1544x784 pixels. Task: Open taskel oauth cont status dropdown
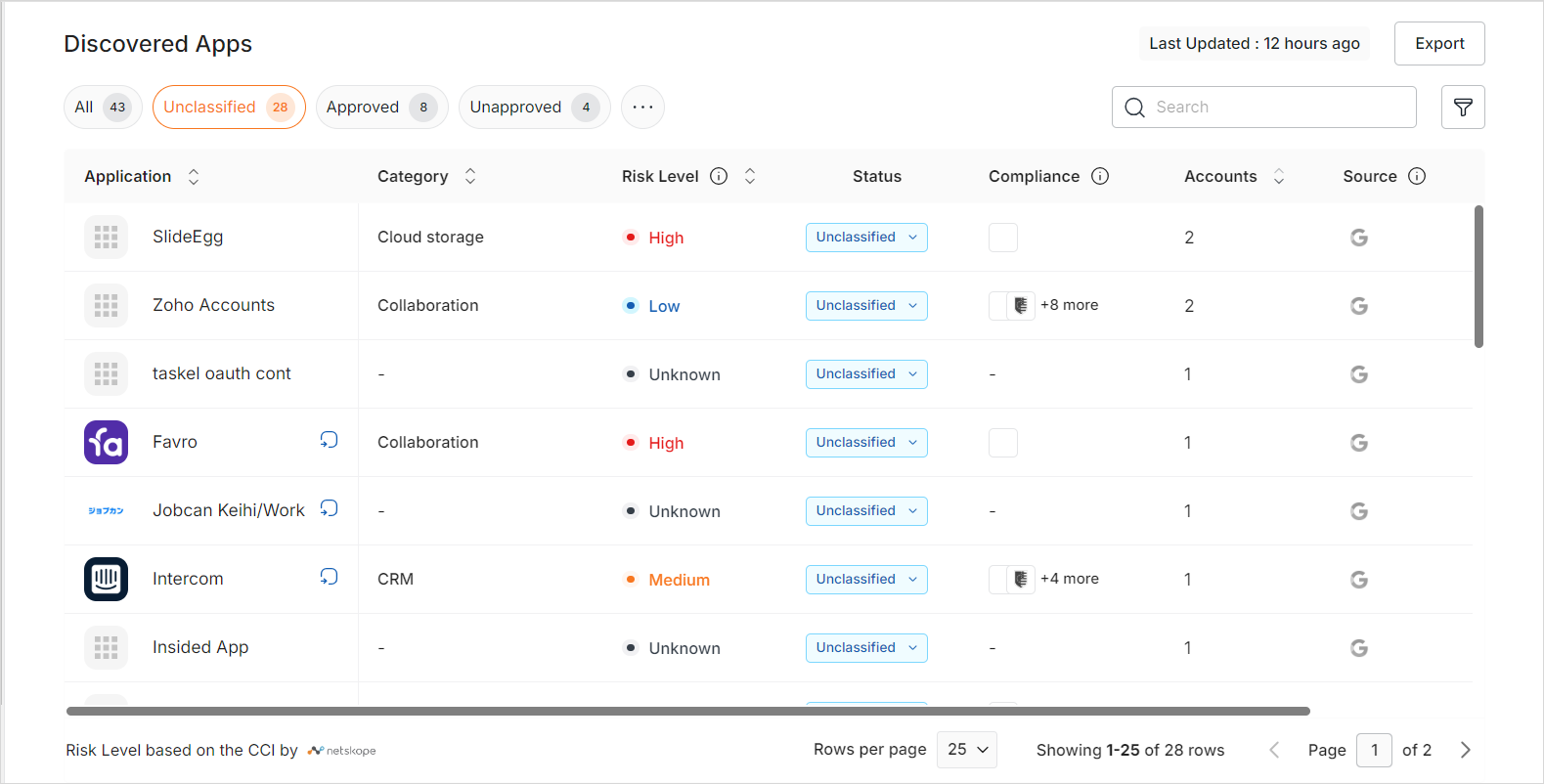(x=866, y=374)
